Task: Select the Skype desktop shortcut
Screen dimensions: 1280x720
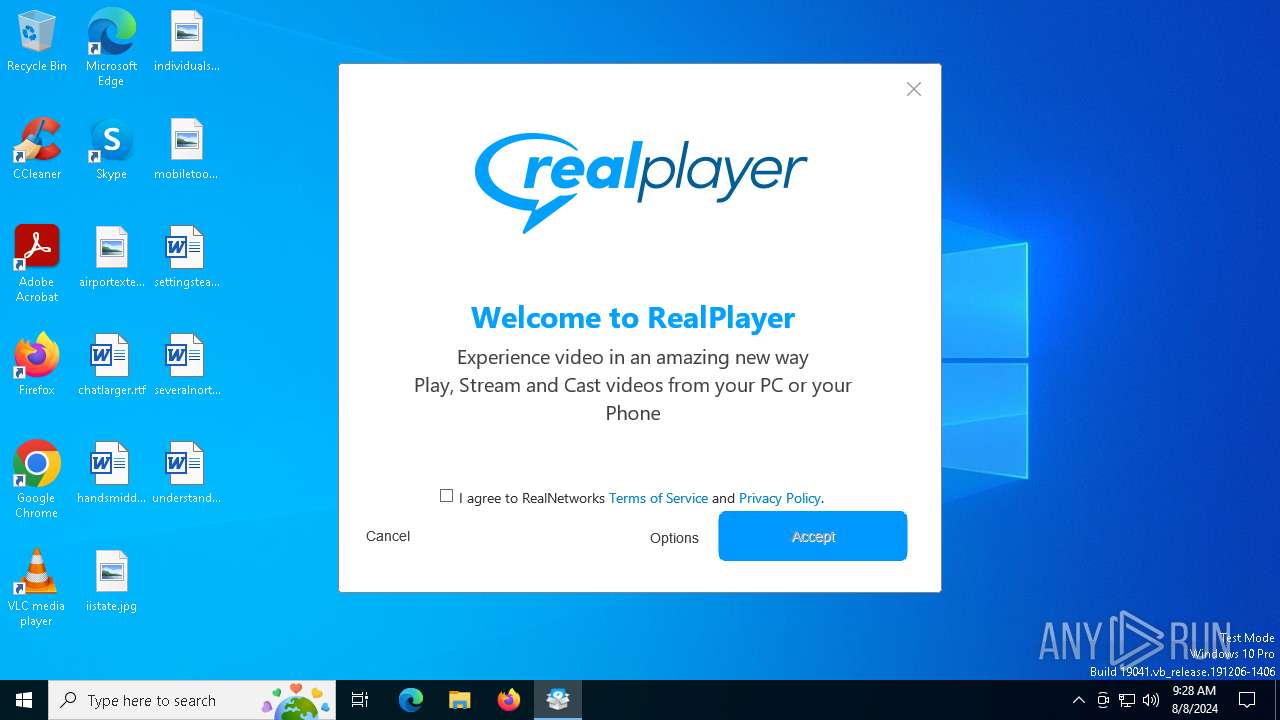Action: click(111, 150)
